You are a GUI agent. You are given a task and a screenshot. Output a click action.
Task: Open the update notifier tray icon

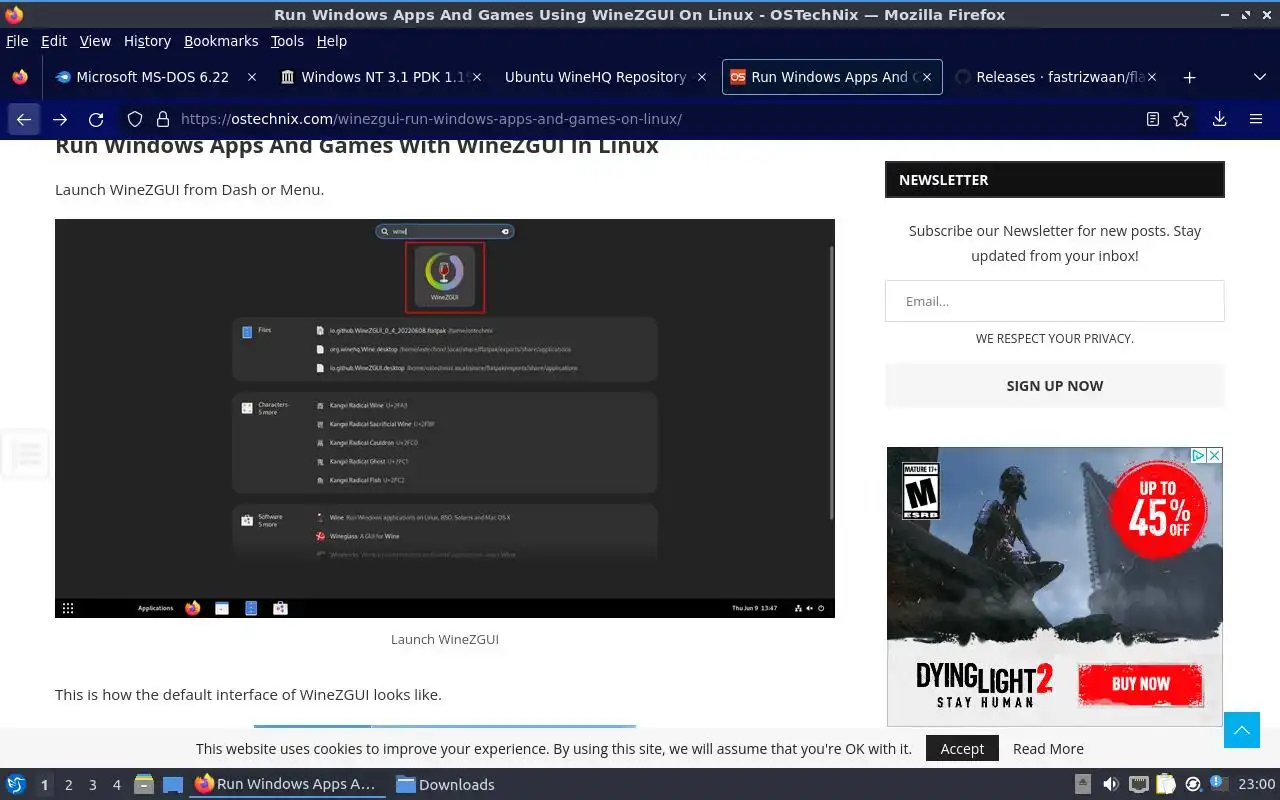click(x=1193, y=784)
